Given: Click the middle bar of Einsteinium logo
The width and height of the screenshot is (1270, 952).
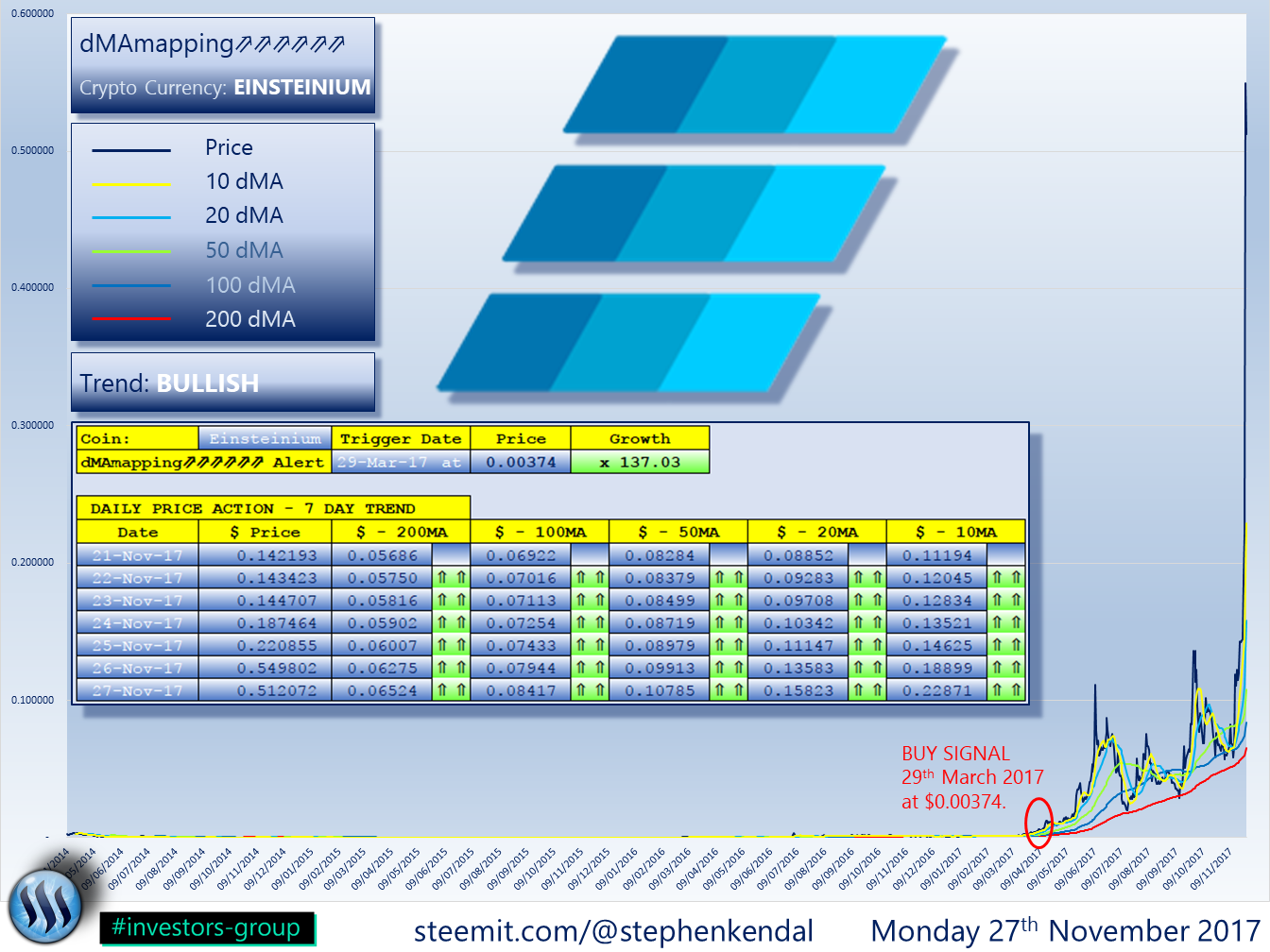Looking at the screenshot, I should (x=695, y=213).
